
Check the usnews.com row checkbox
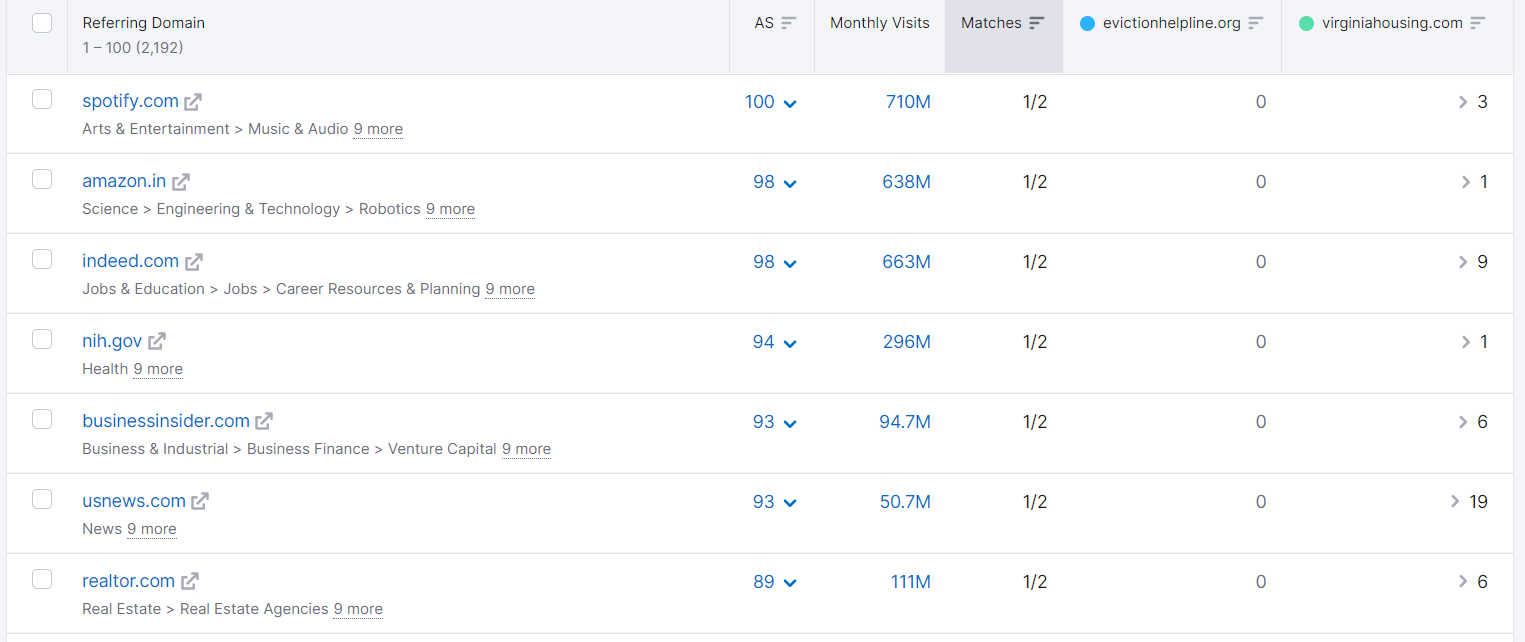[42, 499]
